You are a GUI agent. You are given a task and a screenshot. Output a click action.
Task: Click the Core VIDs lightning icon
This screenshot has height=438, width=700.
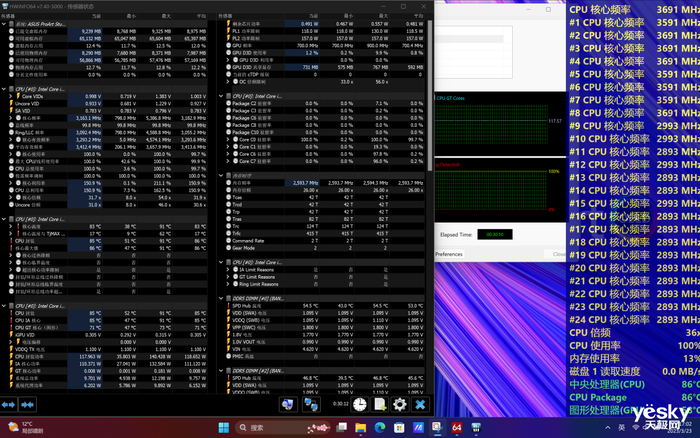pos(18,96)
